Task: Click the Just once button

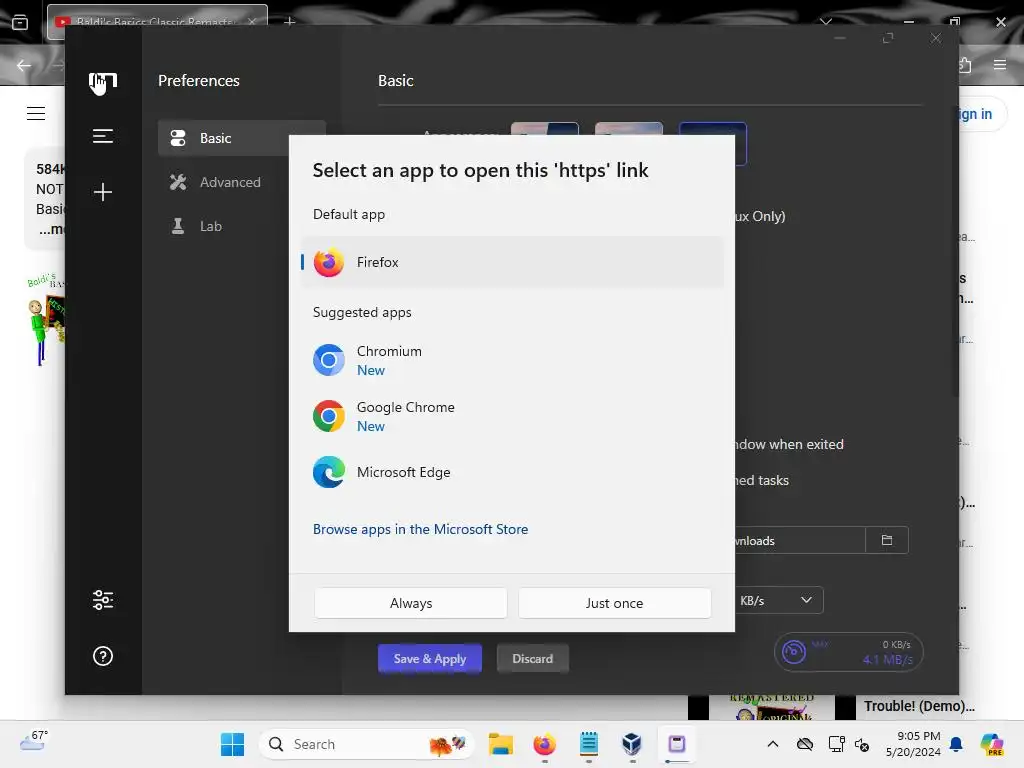Action: coord(615,603)
